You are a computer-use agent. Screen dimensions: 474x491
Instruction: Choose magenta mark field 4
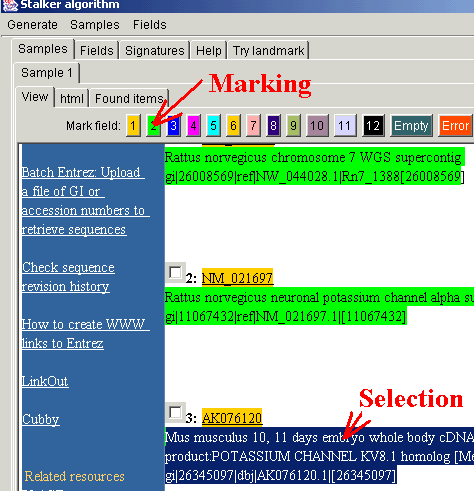(193, 126)
